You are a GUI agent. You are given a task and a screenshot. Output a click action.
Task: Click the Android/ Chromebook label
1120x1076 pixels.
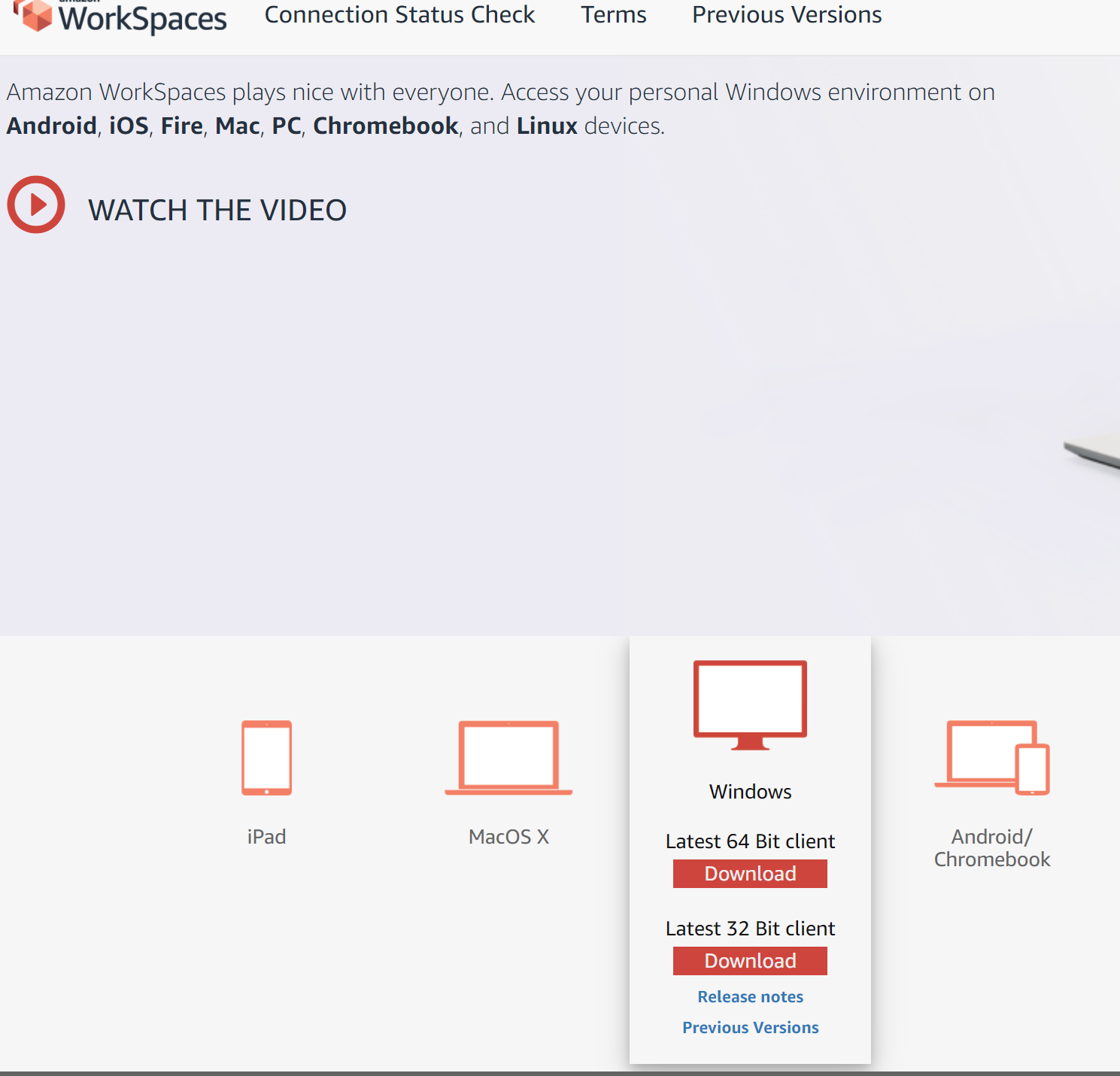coord(992,848)
